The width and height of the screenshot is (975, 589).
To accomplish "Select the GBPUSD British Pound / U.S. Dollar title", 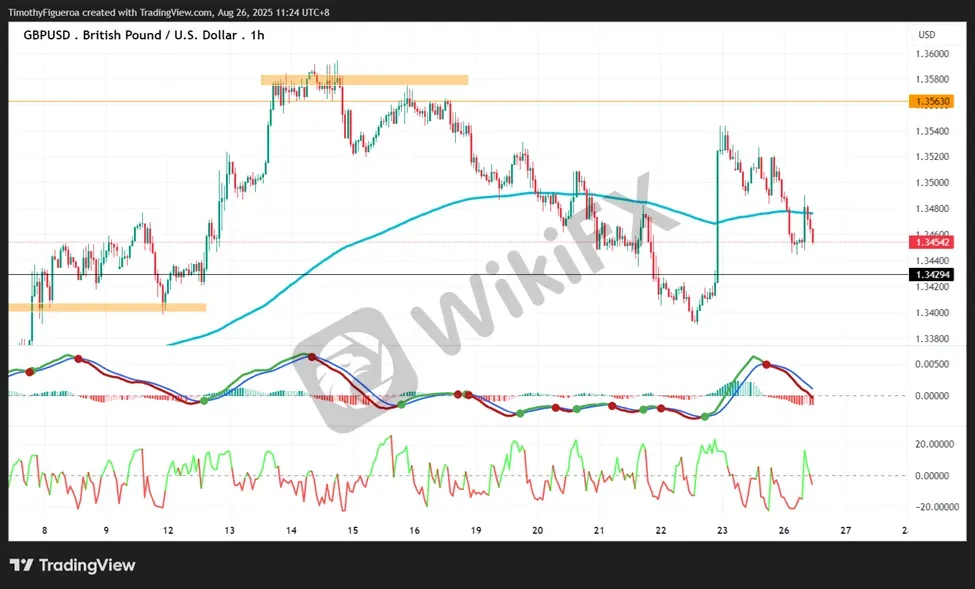I will pos(144,35).
